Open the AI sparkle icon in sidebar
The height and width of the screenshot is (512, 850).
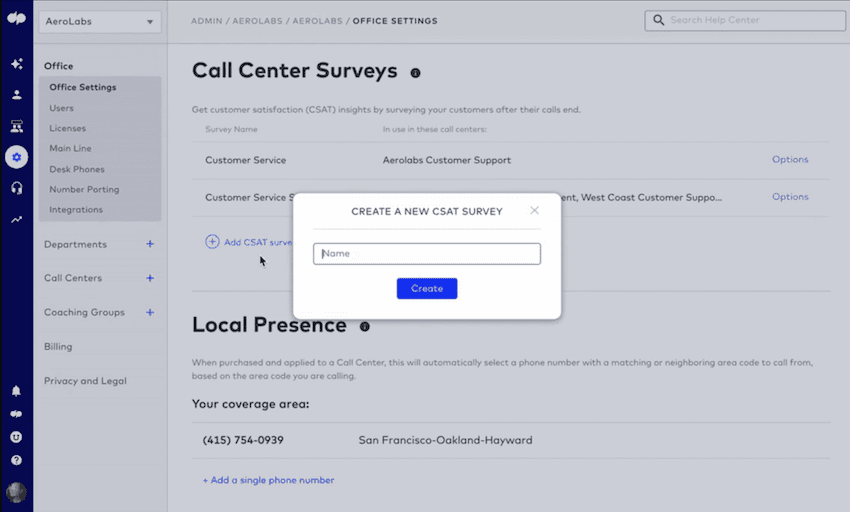coord(16,64)
